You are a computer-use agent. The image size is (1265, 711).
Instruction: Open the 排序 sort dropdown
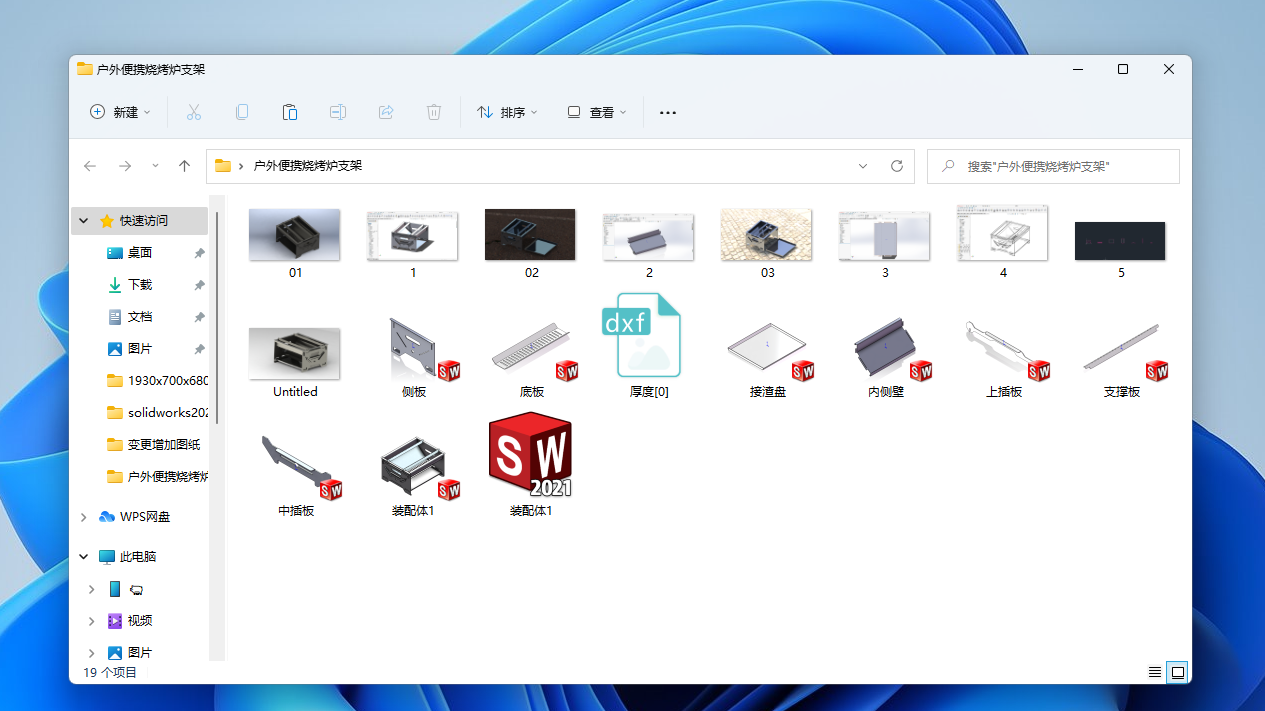point(508,112)
